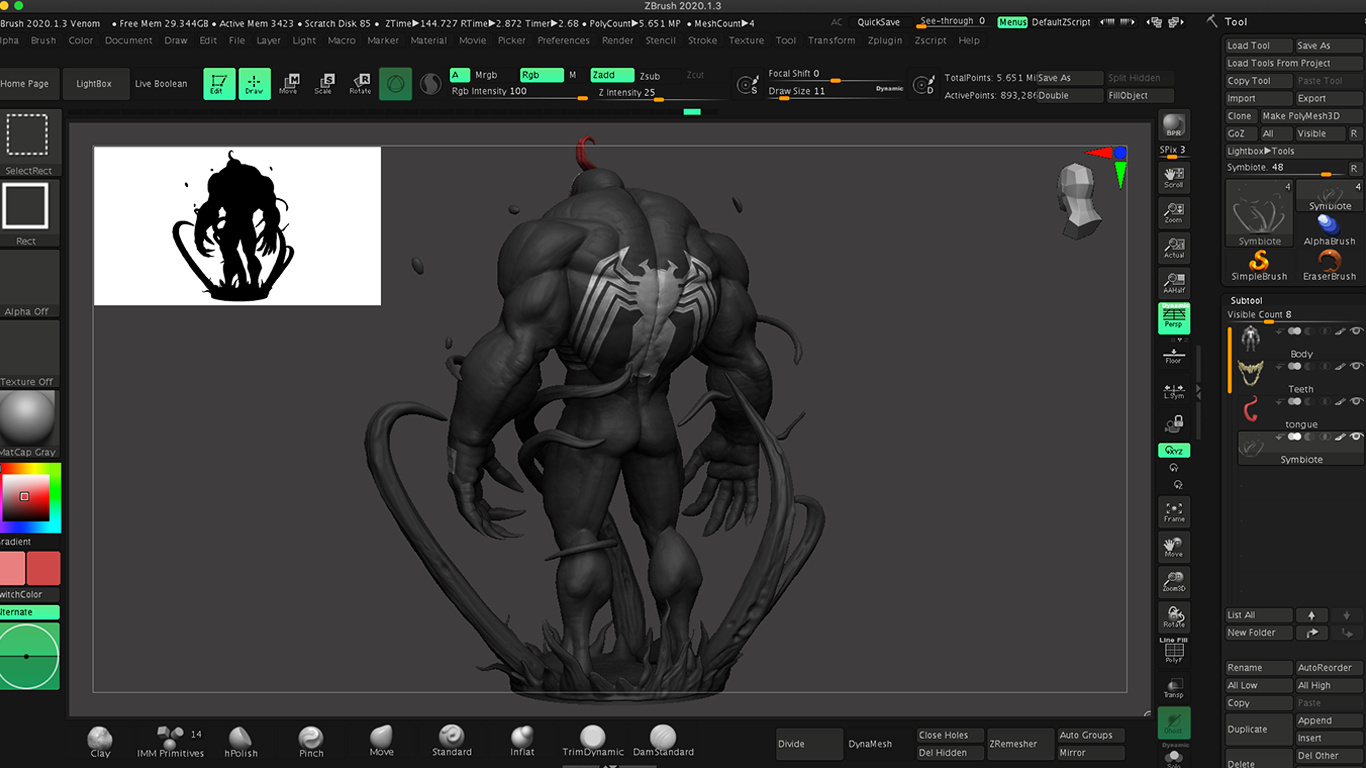Pick a color in the color picker square
1366x768 pixels.
pos(25,498)
